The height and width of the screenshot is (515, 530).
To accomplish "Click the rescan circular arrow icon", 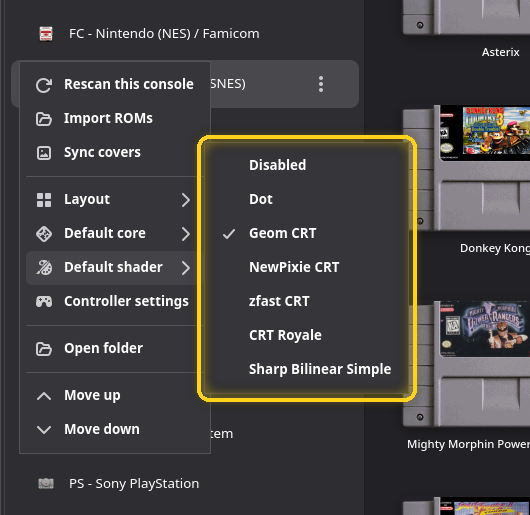I will tap(44, 85).
